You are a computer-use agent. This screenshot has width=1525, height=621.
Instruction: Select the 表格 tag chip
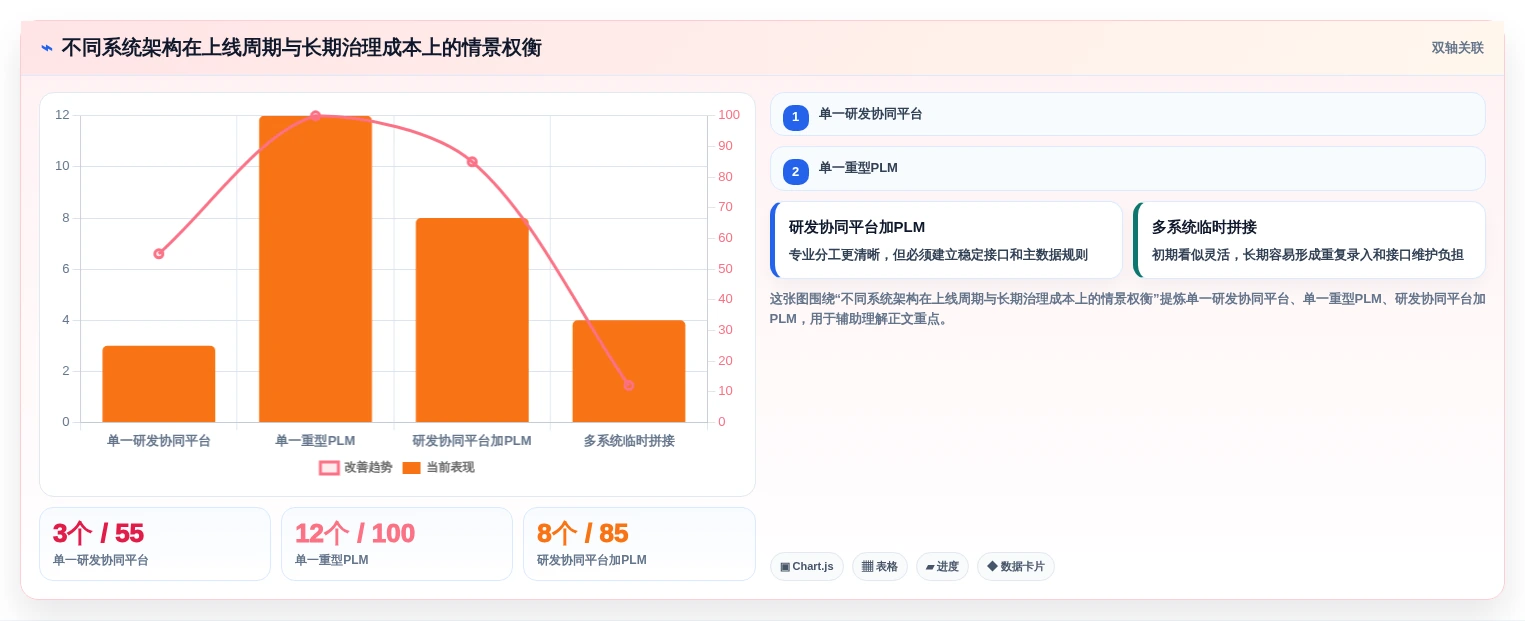pyautogui.click(x=880, y=567)
